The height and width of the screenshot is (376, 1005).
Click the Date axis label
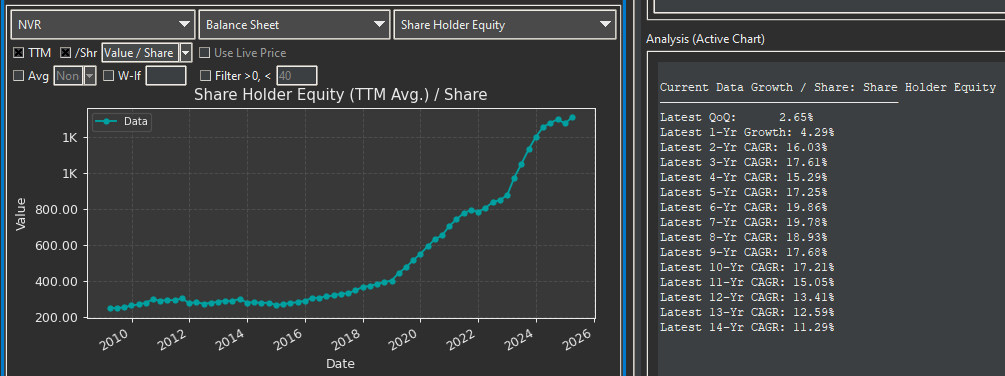(x=340, y=363)
